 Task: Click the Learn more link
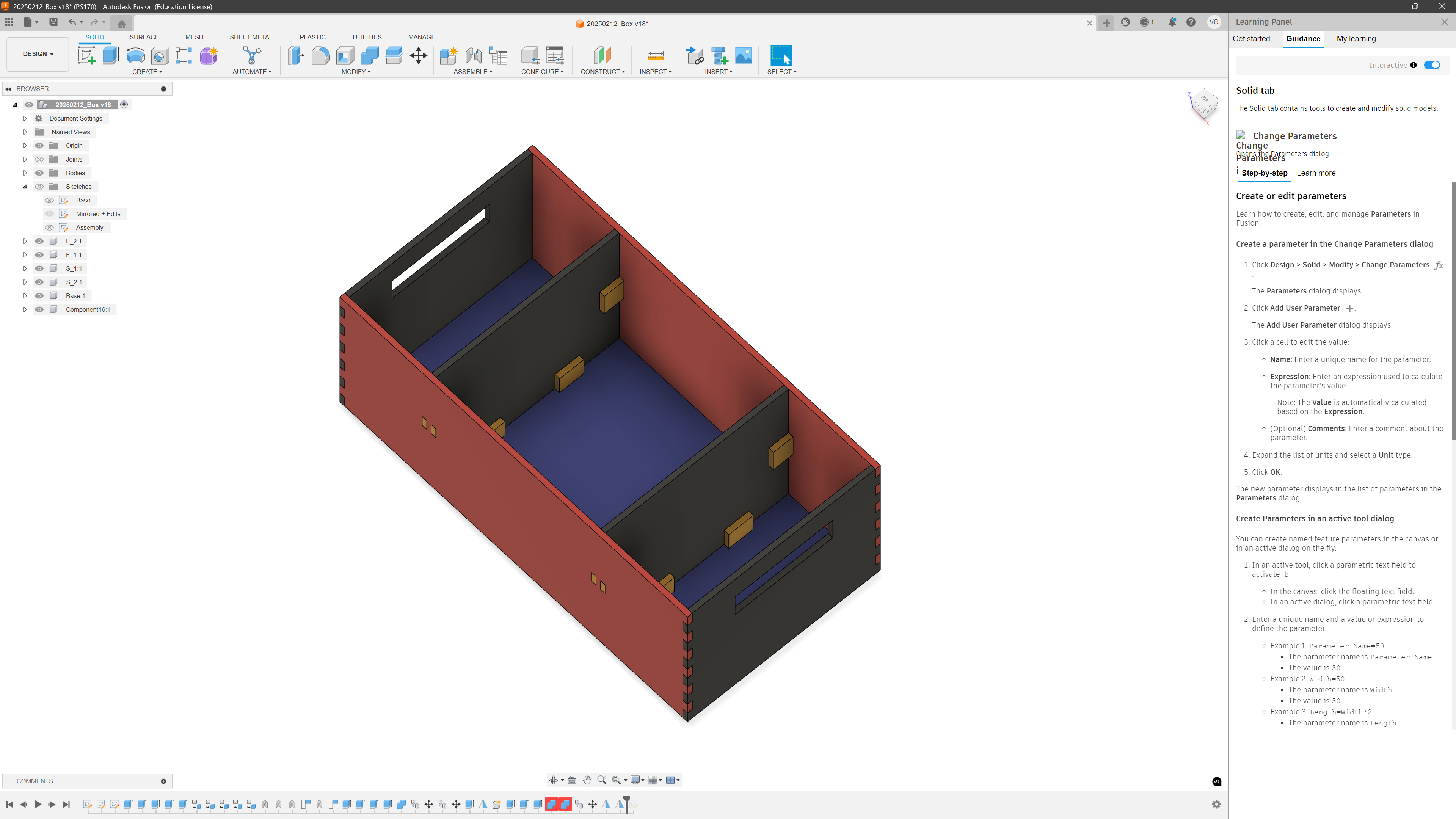click(1316, 173)
